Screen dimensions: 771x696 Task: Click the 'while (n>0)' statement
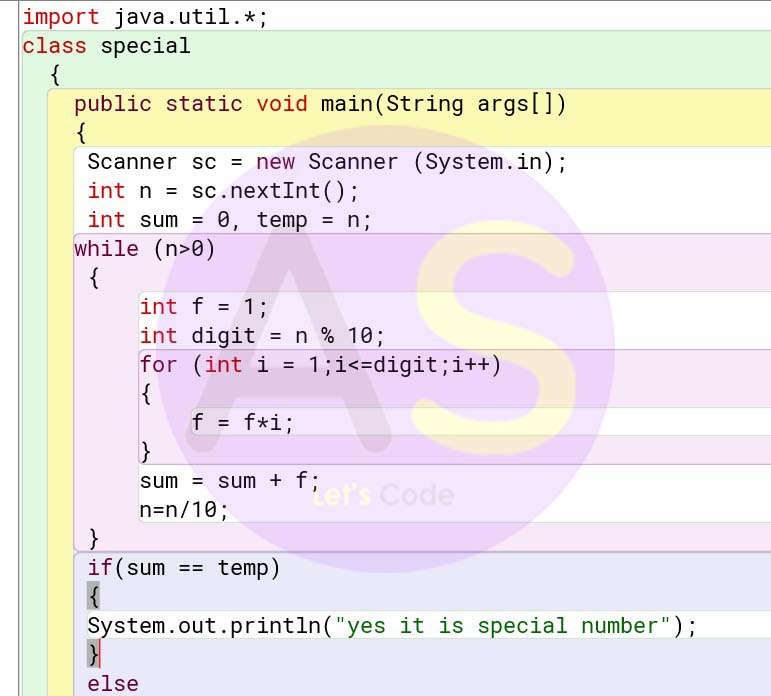(145, 249)
